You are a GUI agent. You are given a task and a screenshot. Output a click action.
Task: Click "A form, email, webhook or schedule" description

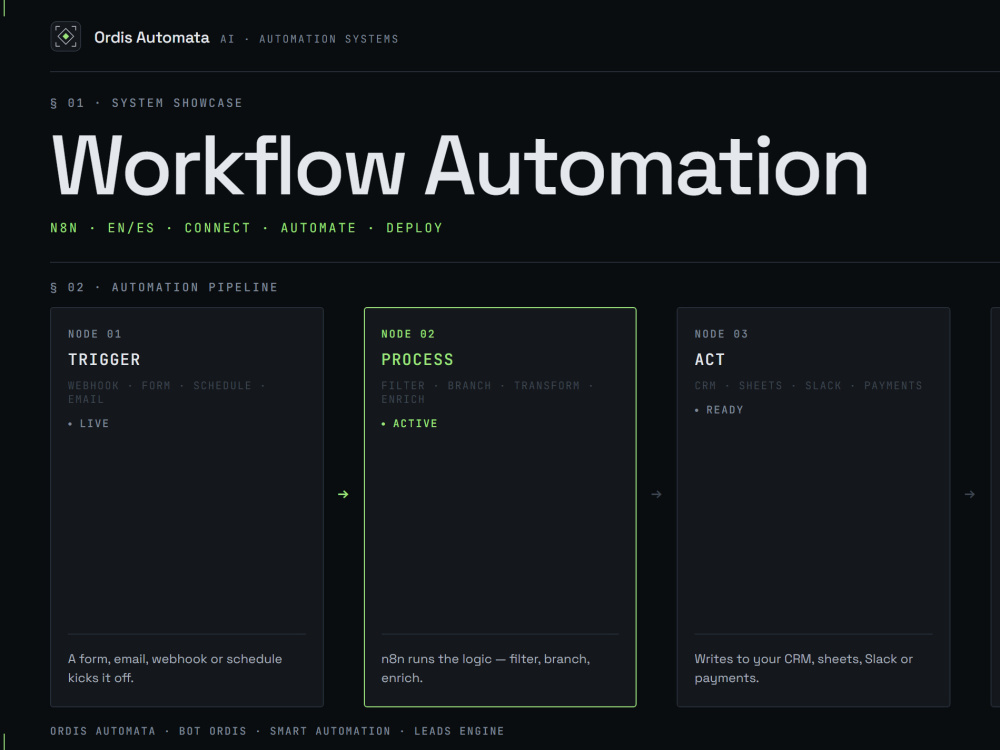175,668
